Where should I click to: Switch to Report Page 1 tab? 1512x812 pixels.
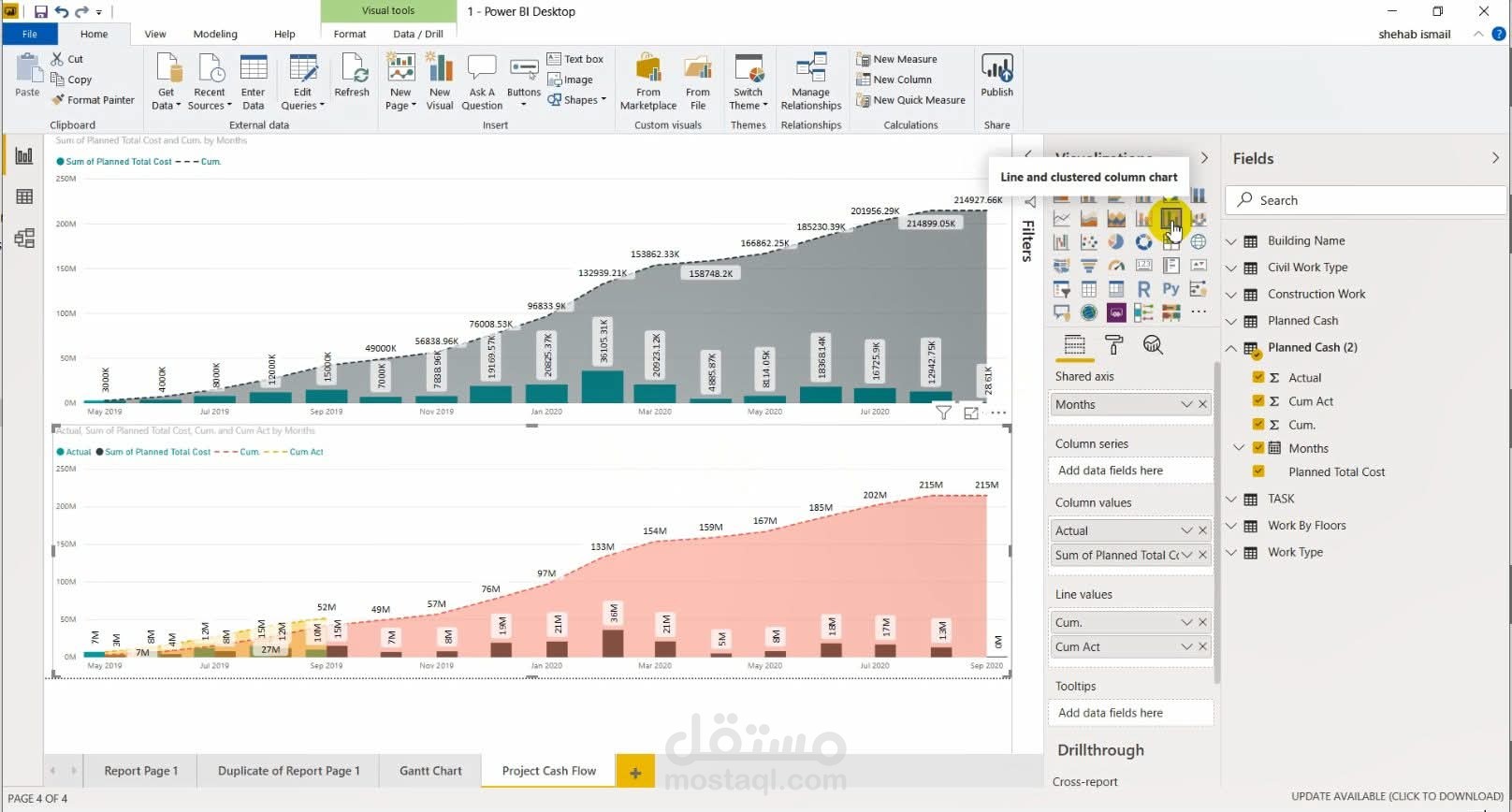tap(140, 771)
